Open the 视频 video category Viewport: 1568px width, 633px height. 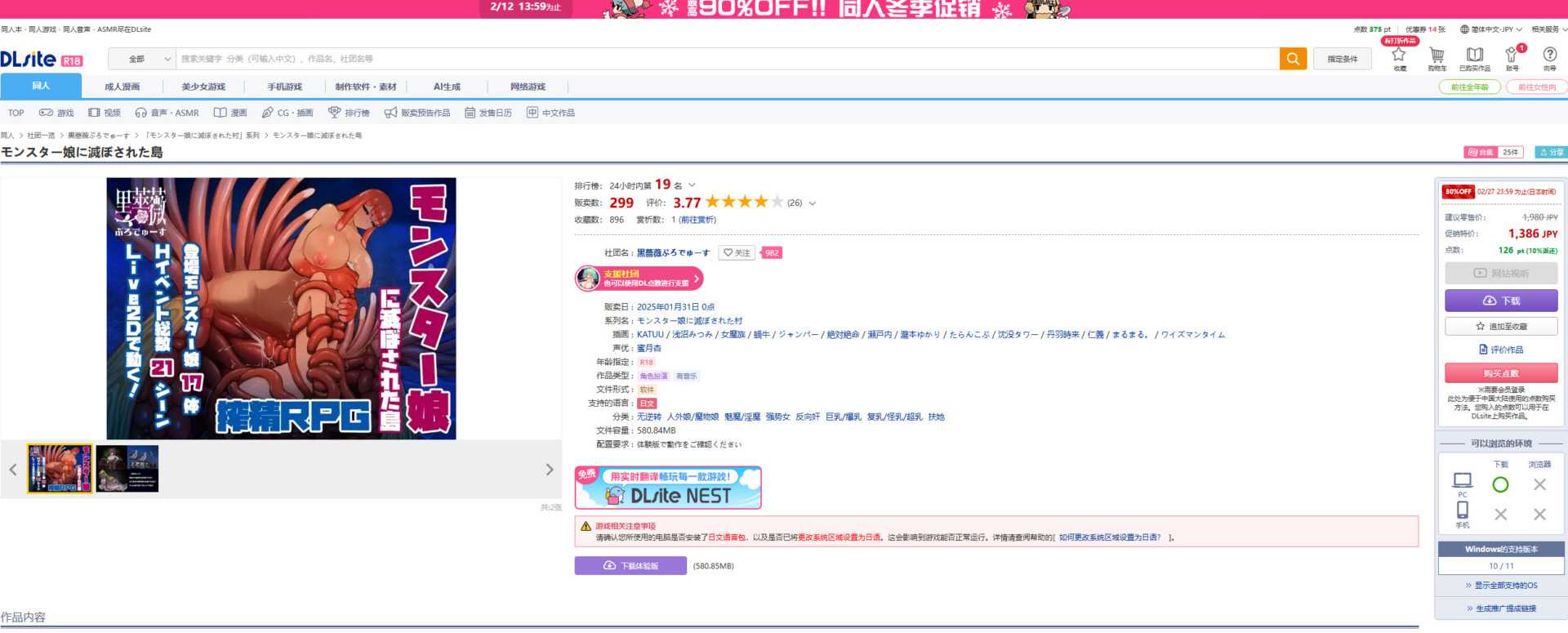coord(105,113)
